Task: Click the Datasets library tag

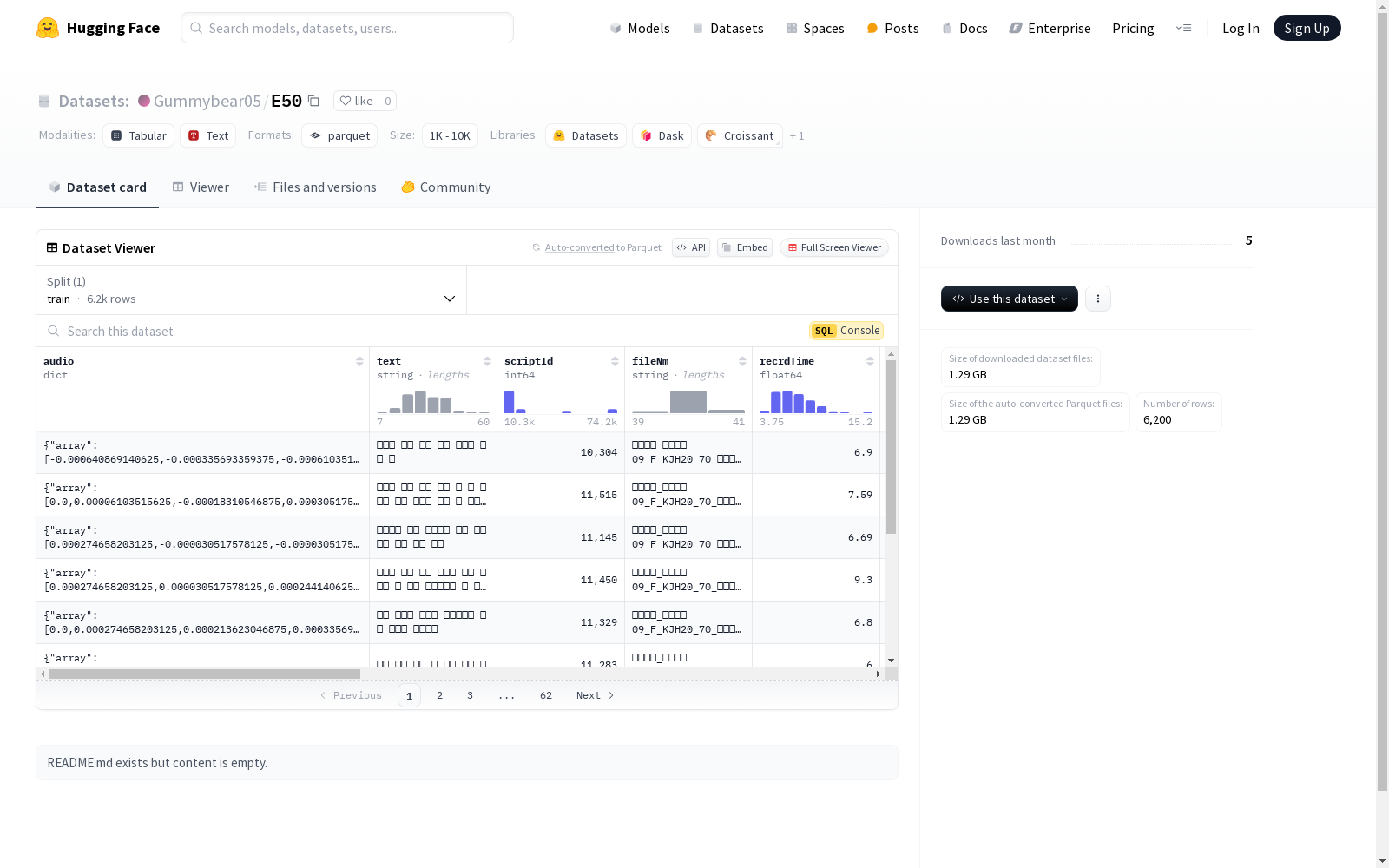Action: coord(586,135)
